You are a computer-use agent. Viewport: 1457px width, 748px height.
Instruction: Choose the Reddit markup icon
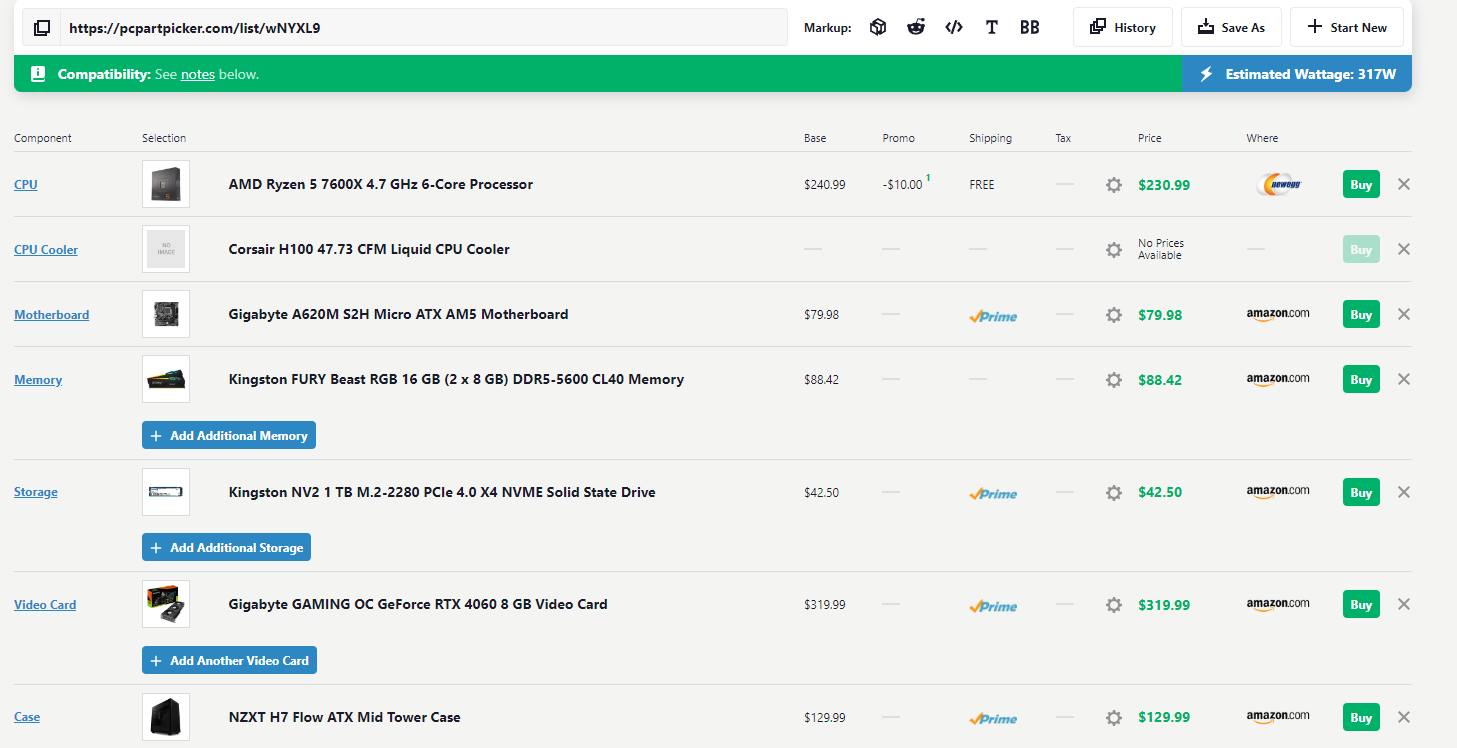pos(916,28)
